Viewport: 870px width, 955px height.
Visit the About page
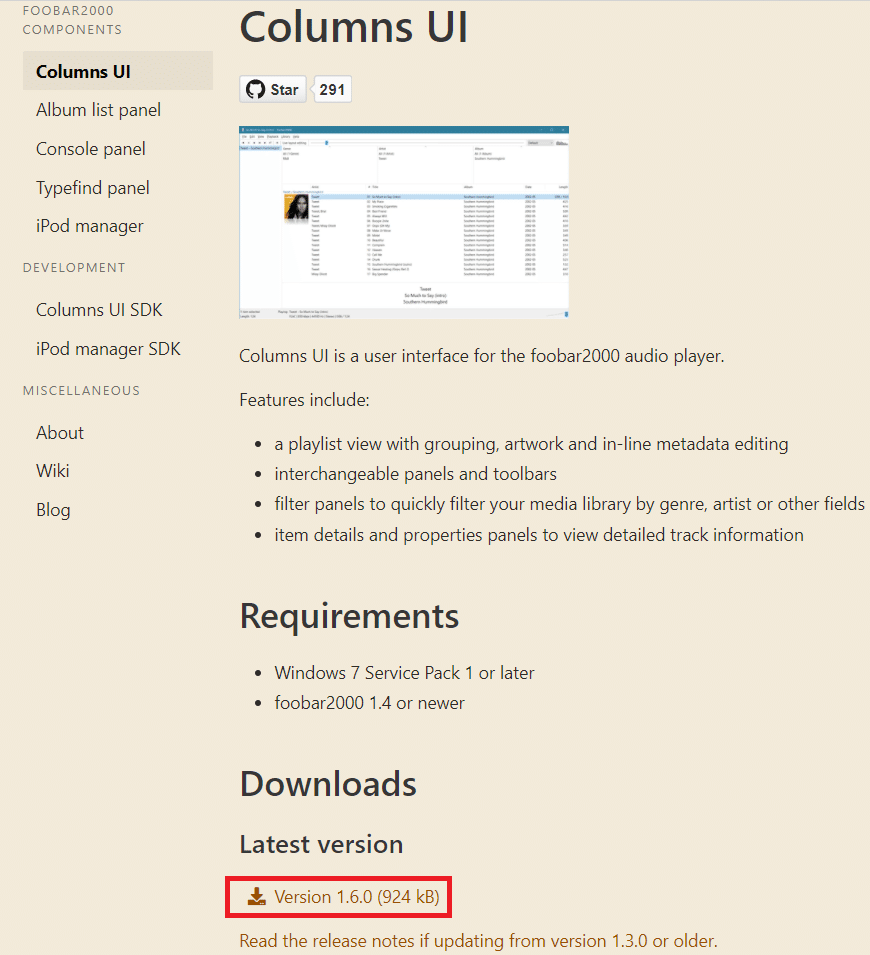pyautogui.click(x=60, y=432)
